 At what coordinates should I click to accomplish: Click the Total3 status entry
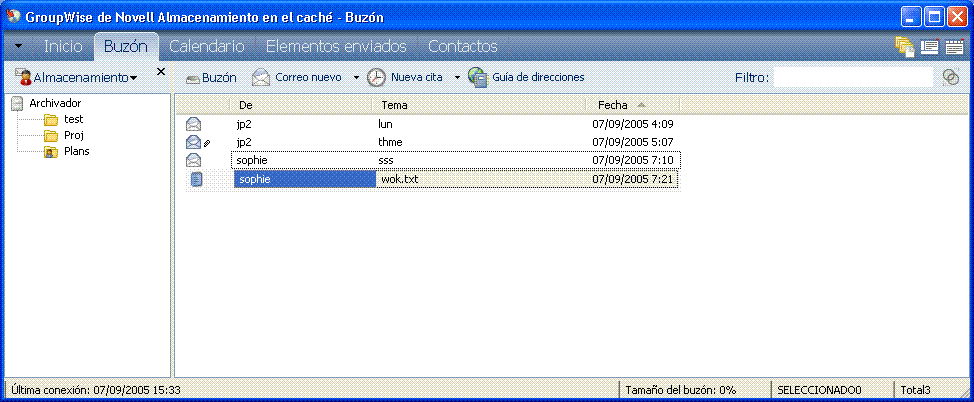[916, 390]
